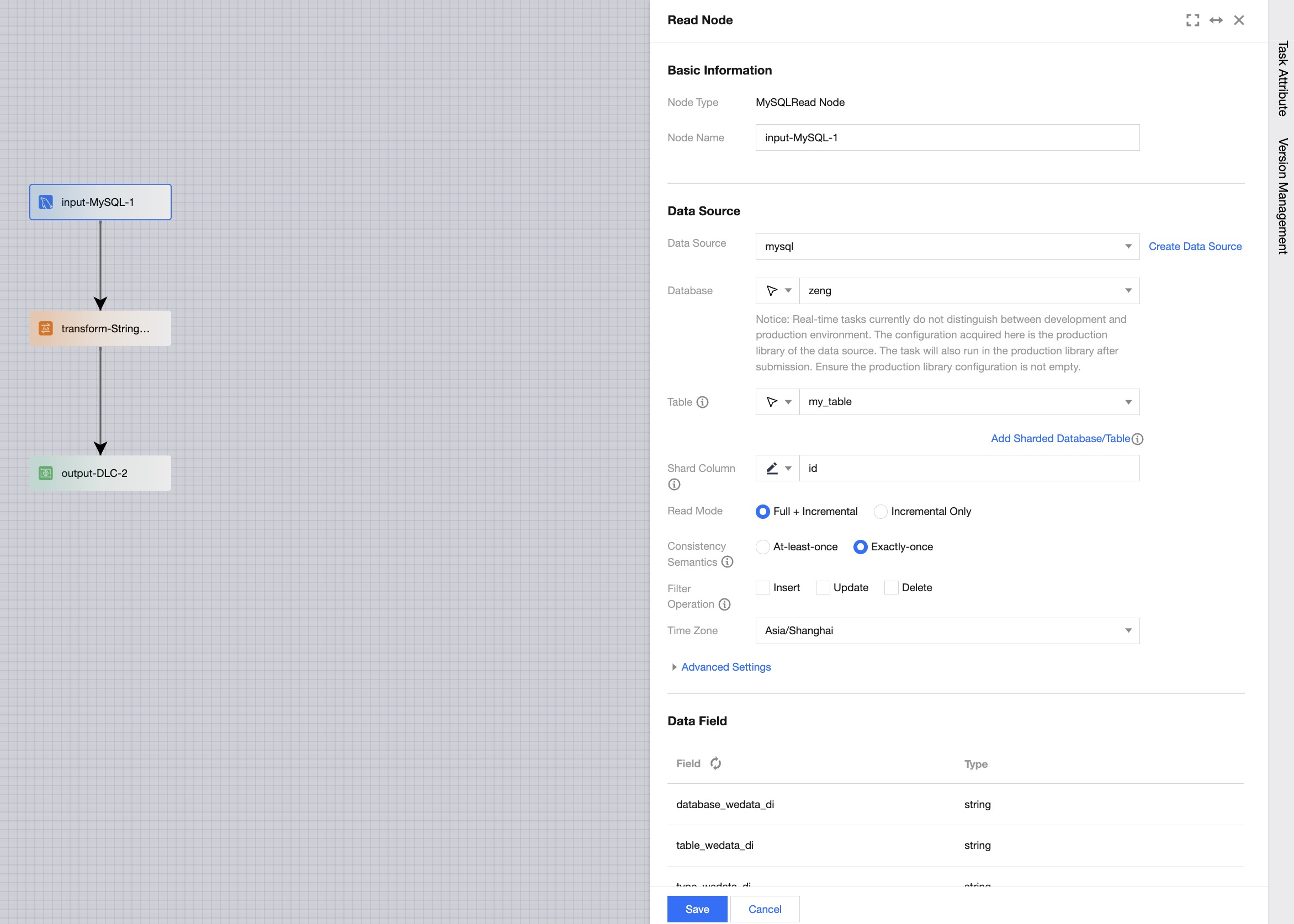The height and width of the screenshot is (924, 1294).
Task: Click the info icon beside Add Sharded Database/Table
Action: click(x=1137, y=439)
